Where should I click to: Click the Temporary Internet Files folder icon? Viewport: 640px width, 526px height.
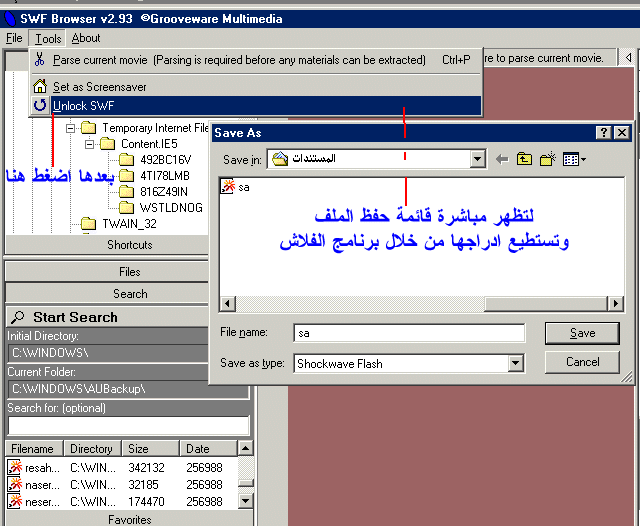coord(88,128)
